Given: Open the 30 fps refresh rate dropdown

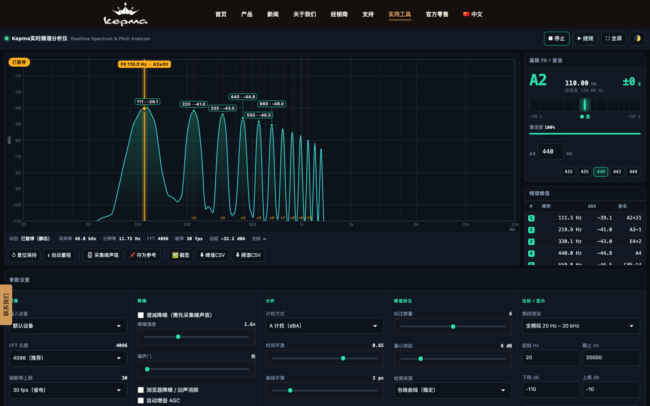Looking at the screenshot, I should coord(68,390).
